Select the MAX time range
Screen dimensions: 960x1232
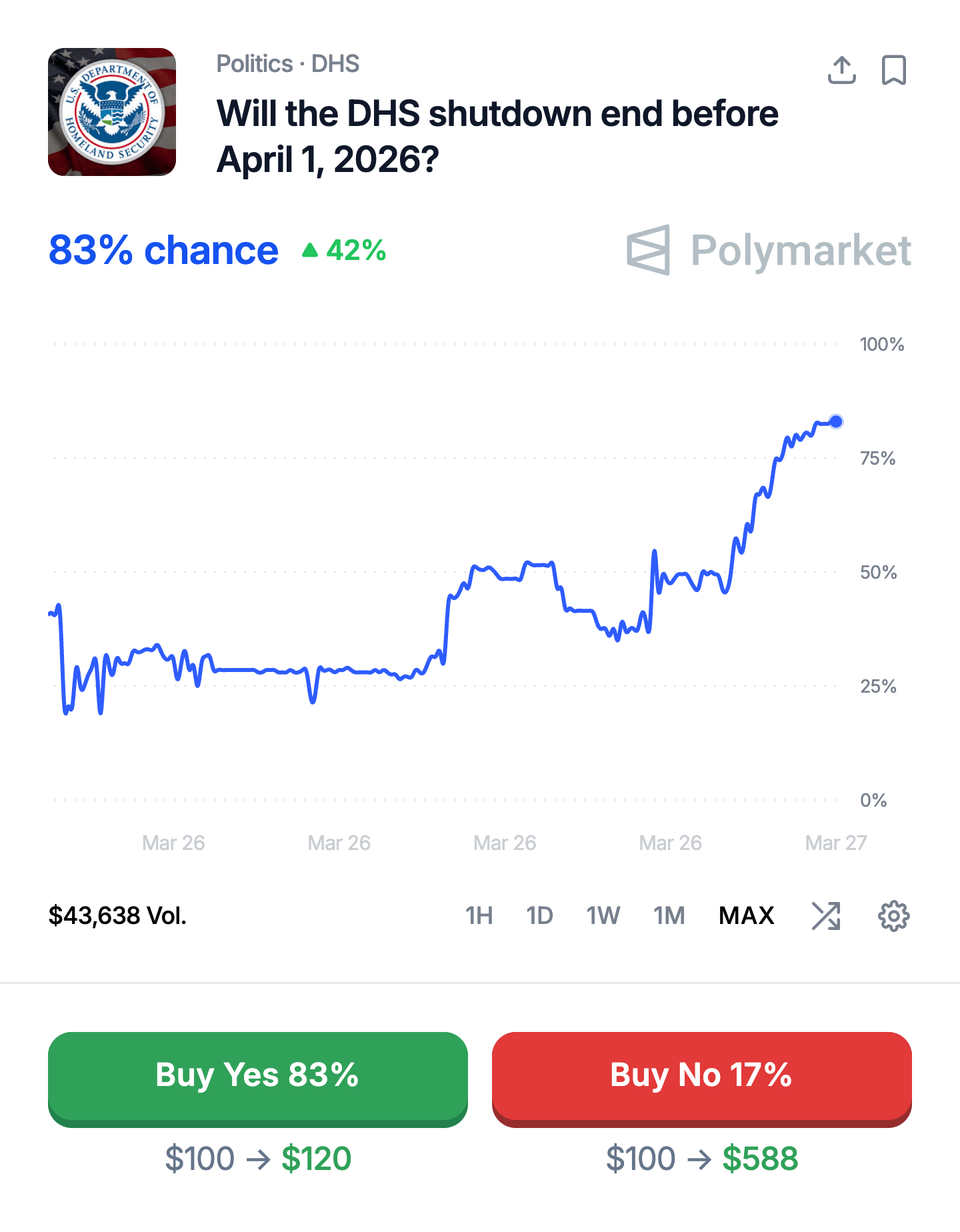coord(746,915)
